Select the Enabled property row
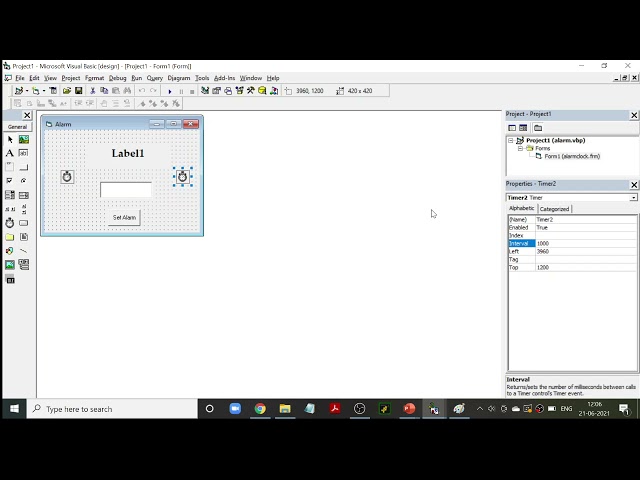This screenshot has width=640, height=480. pos(572,227)
